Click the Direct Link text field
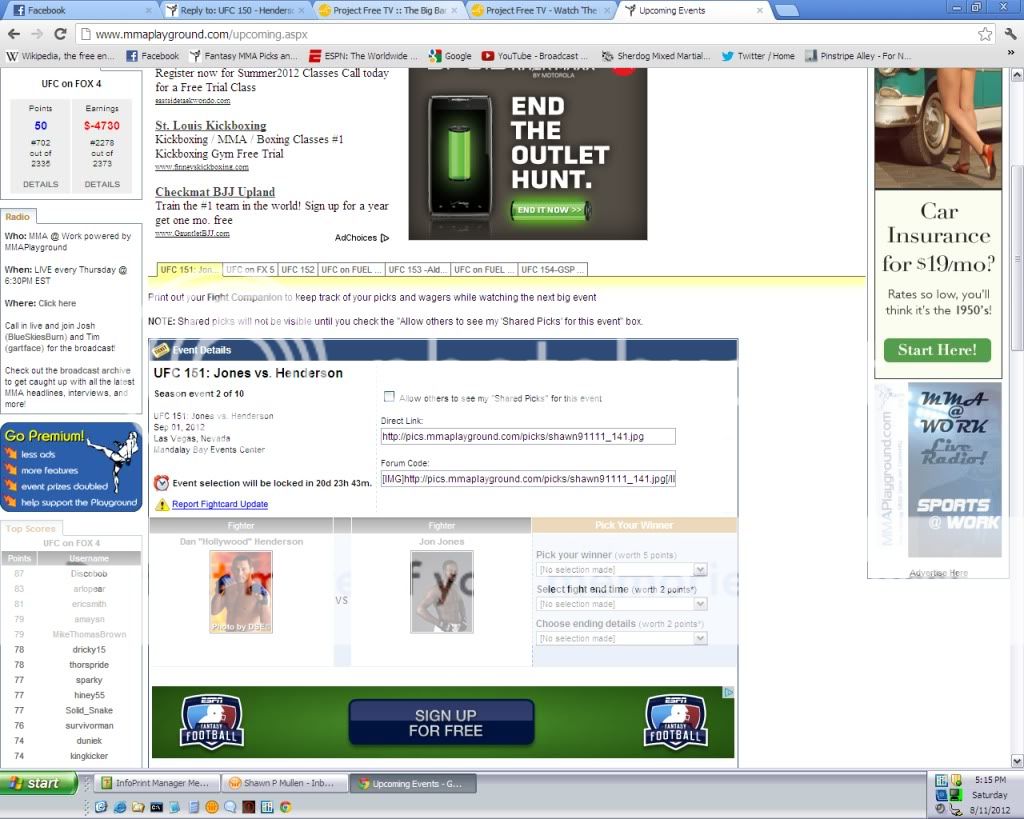This screenshot has height=819, width=1024. [x=528, y=436]
